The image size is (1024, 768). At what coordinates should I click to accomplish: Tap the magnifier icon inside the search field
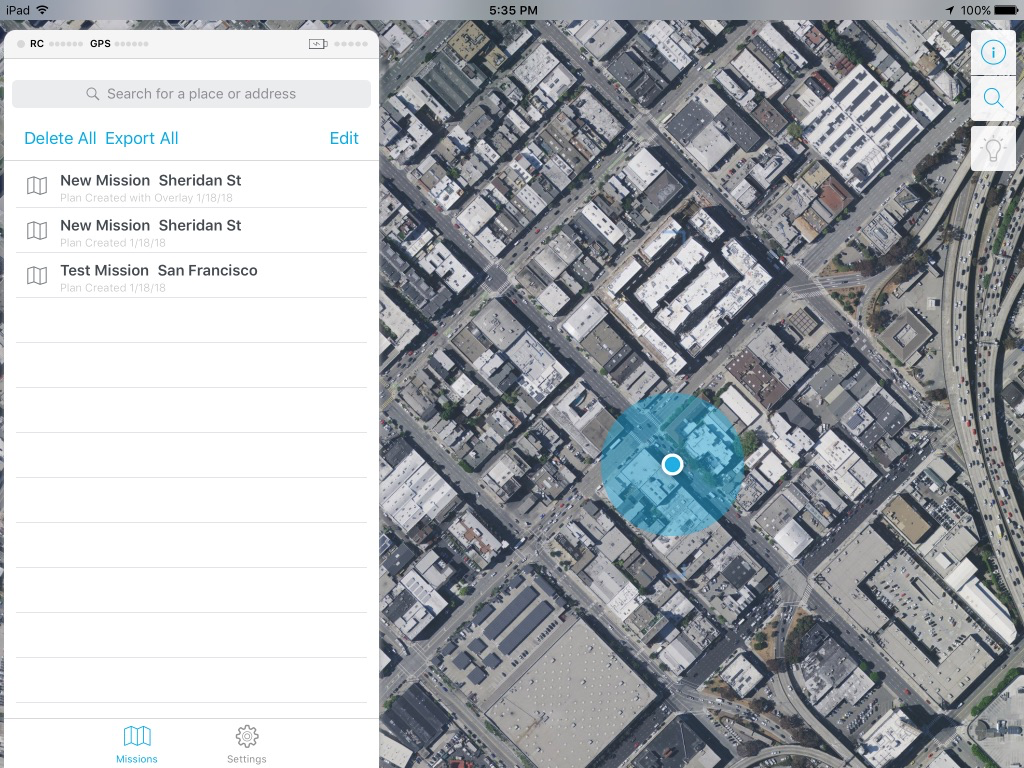(93, 94)
